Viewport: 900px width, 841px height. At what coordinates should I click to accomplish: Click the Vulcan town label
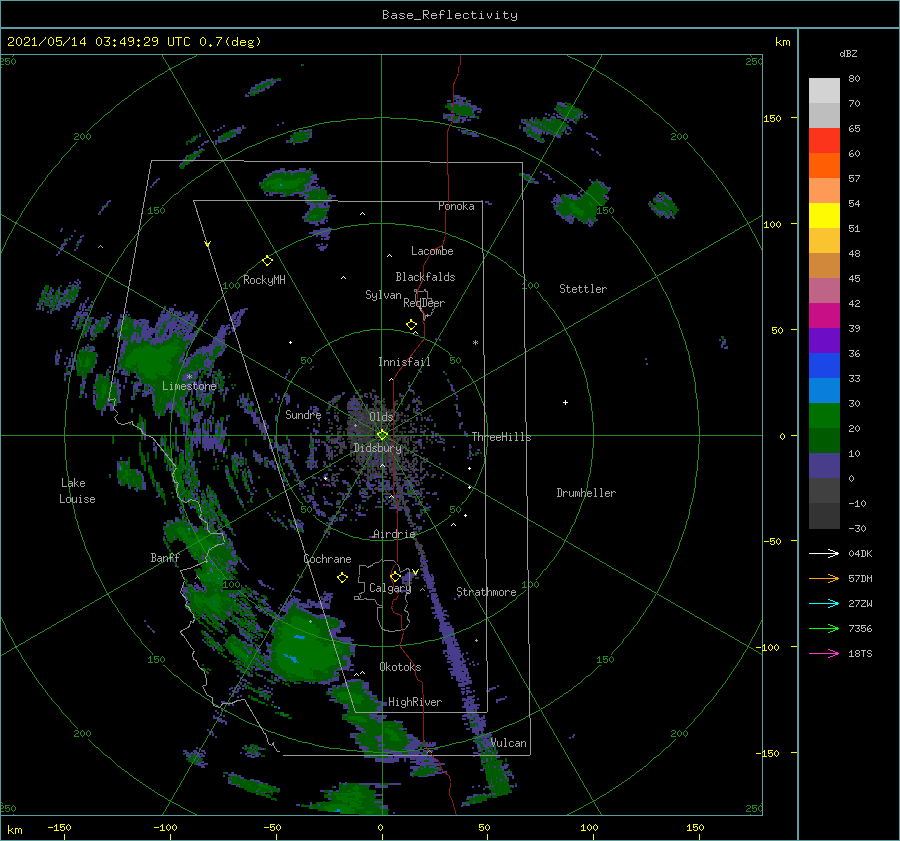509,743
